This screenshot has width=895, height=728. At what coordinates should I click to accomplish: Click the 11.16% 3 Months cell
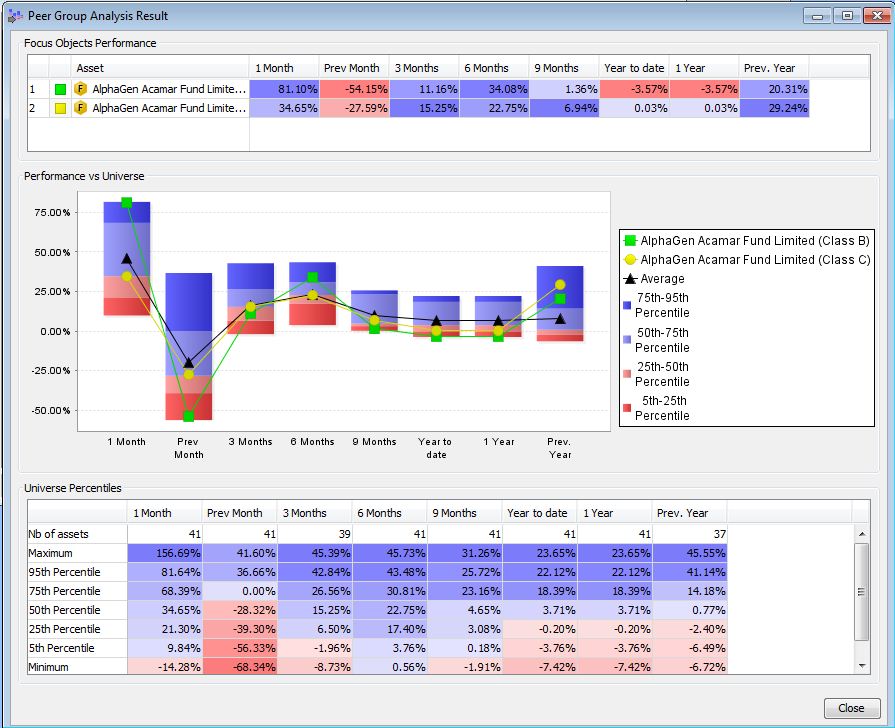[x=424, y=89]
